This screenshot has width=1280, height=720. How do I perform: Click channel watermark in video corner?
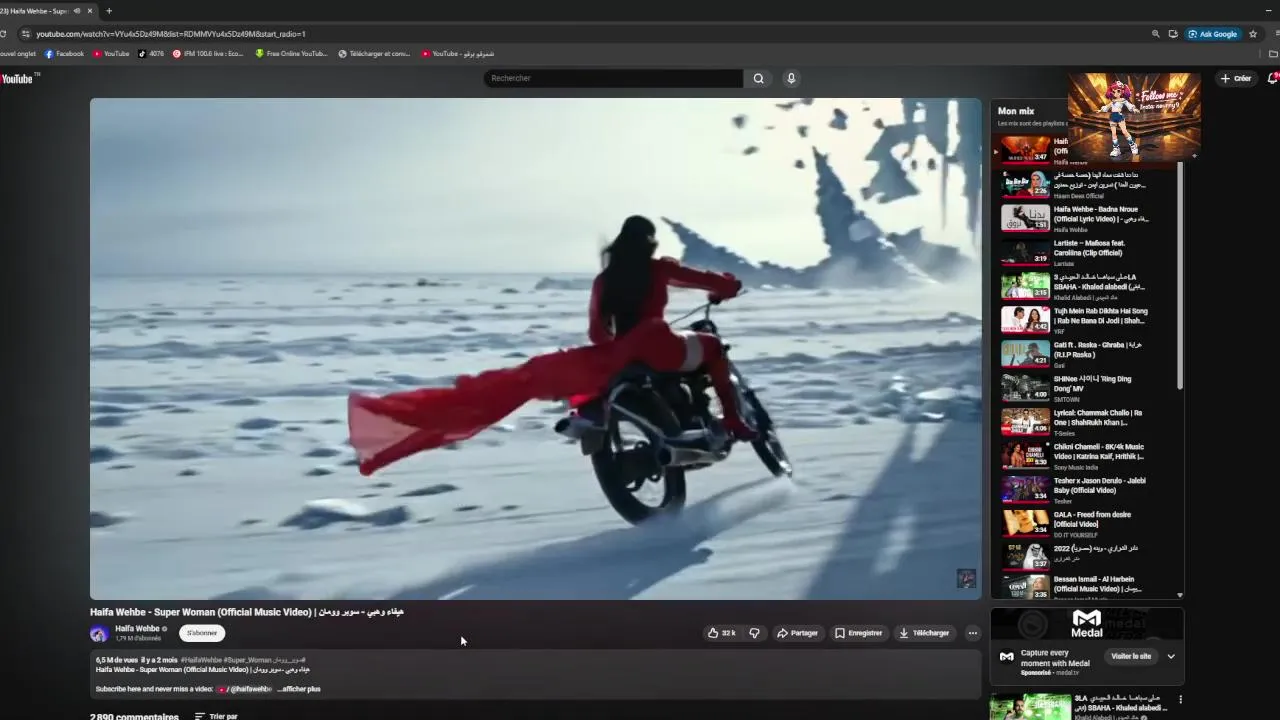pos(966,578)
